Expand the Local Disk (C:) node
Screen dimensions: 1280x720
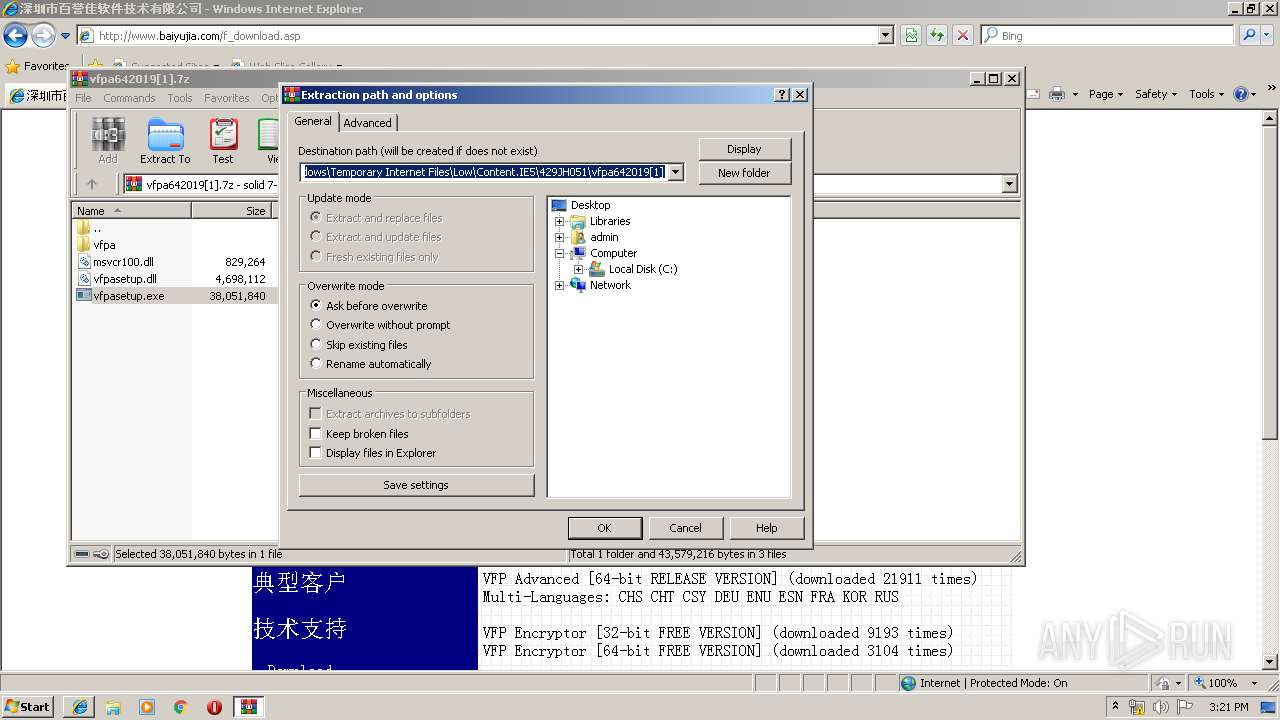(579, 269)
